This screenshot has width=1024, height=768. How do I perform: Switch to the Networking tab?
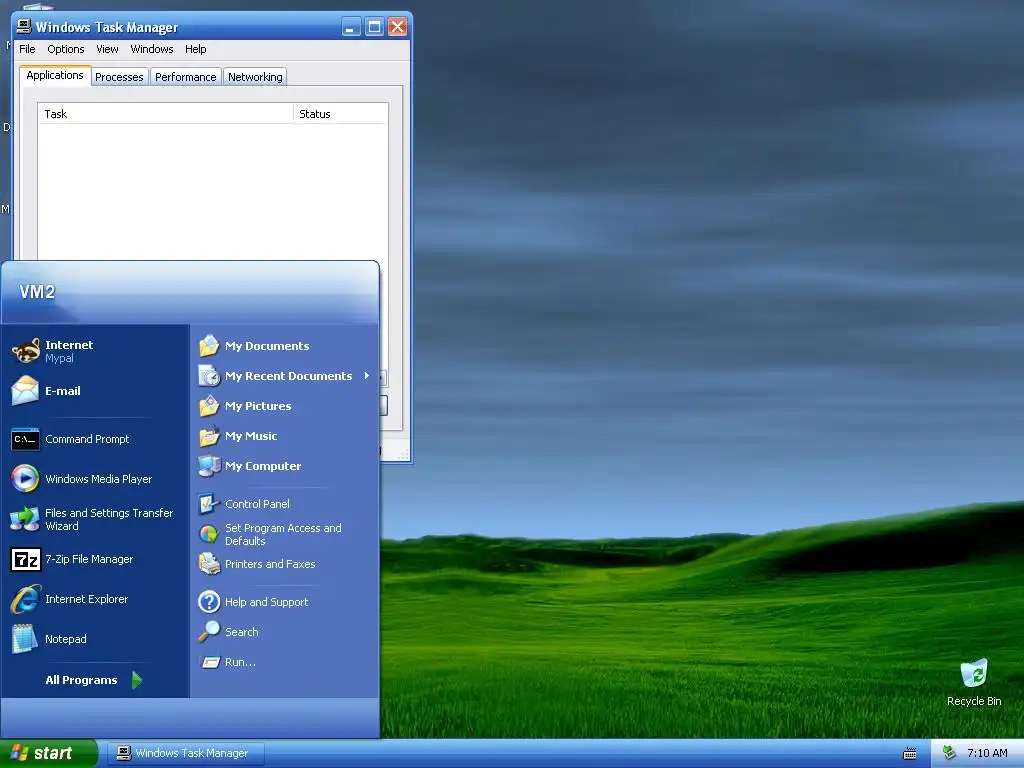click(x=255, y=76)
